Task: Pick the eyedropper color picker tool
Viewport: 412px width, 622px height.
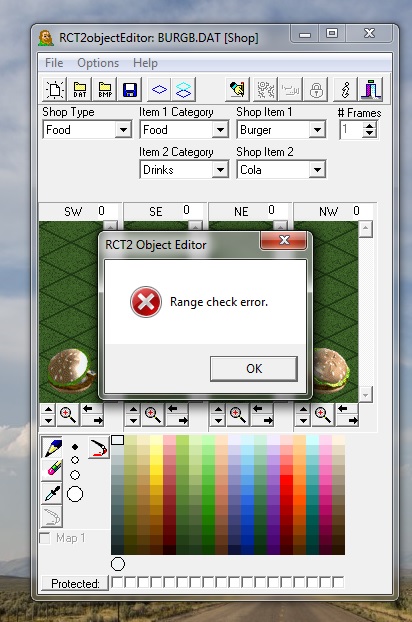Action: coord(52,493)
